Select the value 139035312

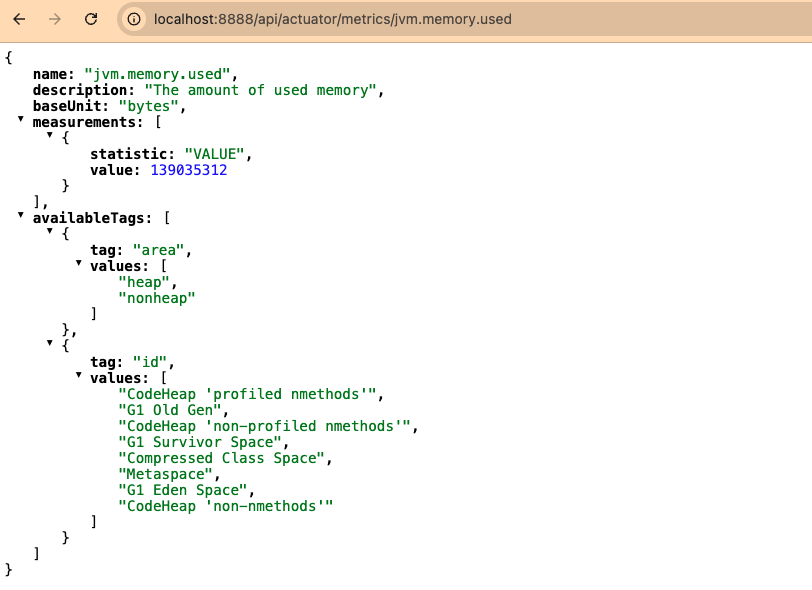tap(188, 170)
